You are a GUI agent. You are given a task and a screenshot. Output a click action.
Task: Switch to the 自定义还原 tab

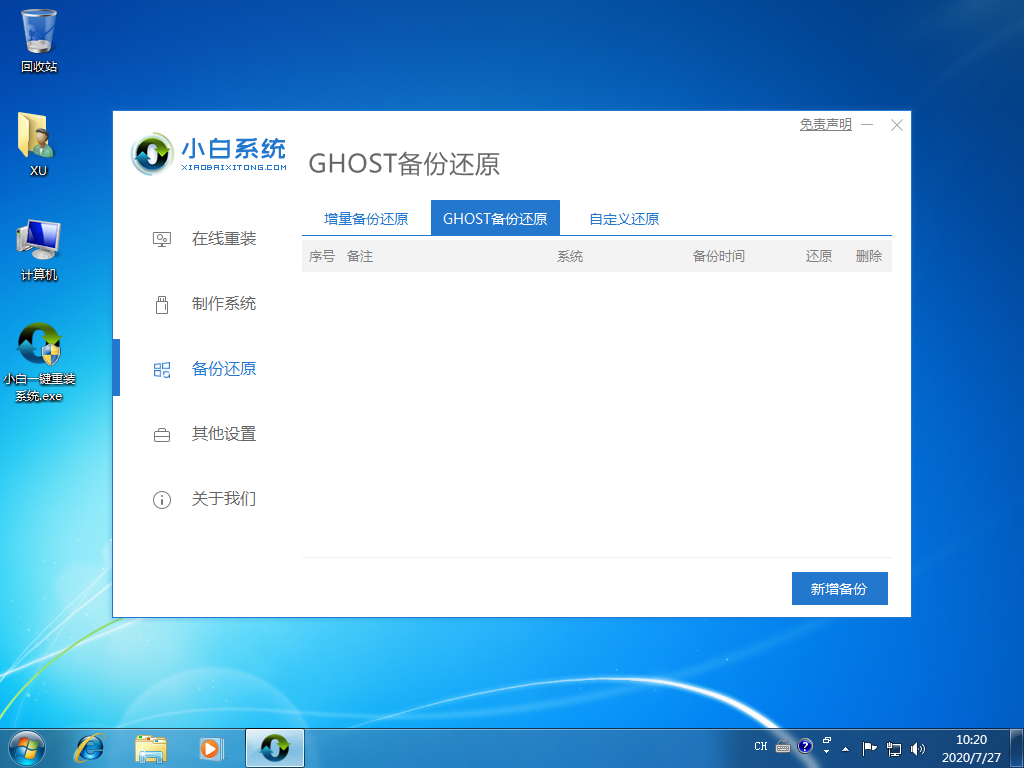pyautogui.click(x=622, y=217)
